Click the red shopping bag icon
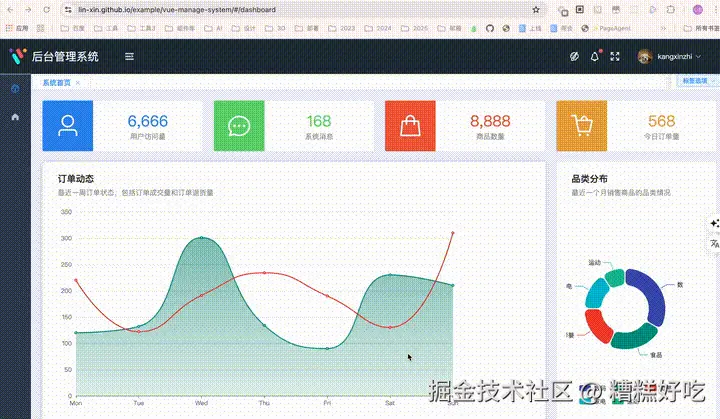Viewport: 720px width, 419px height. [410, 126]
